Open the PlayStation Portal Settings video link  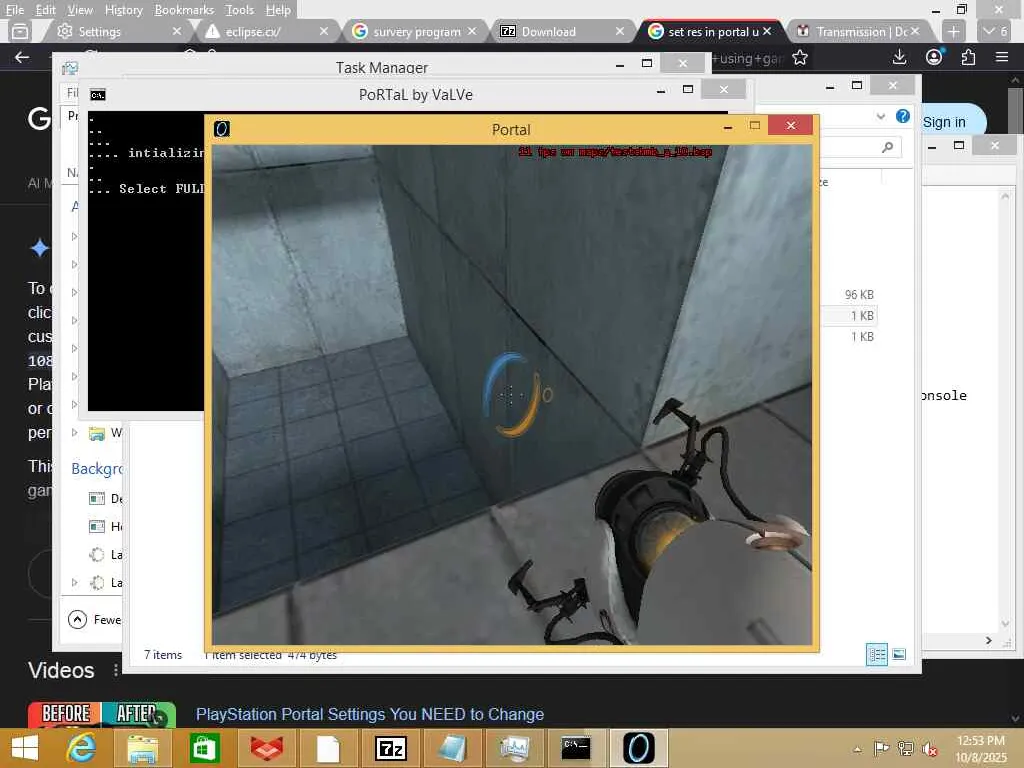click(370, 714)
